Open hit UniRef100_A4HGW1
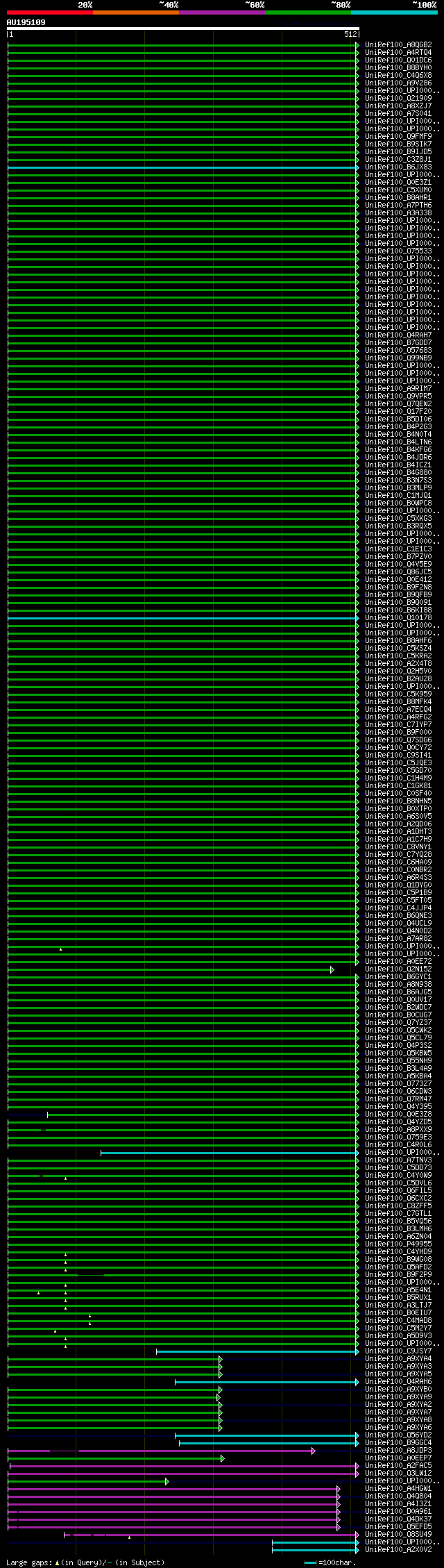Screen dimensions: 444x1568 [398, 1489]
